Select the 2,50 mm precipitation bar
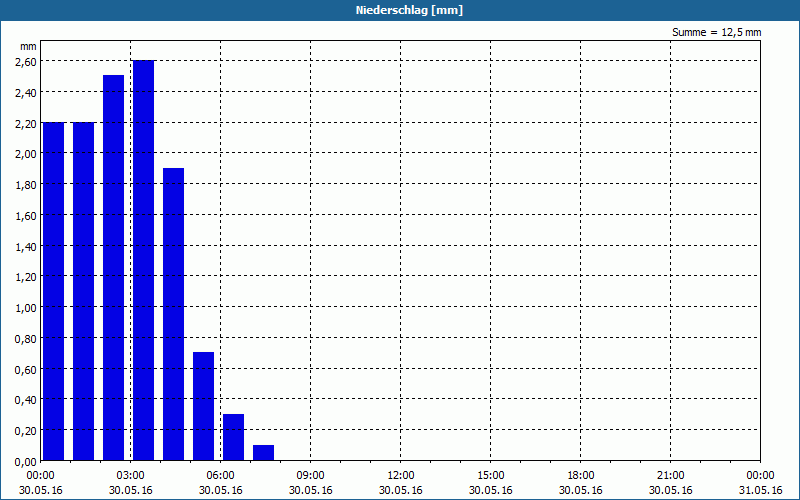800x500 pixels. click(113, 268)
